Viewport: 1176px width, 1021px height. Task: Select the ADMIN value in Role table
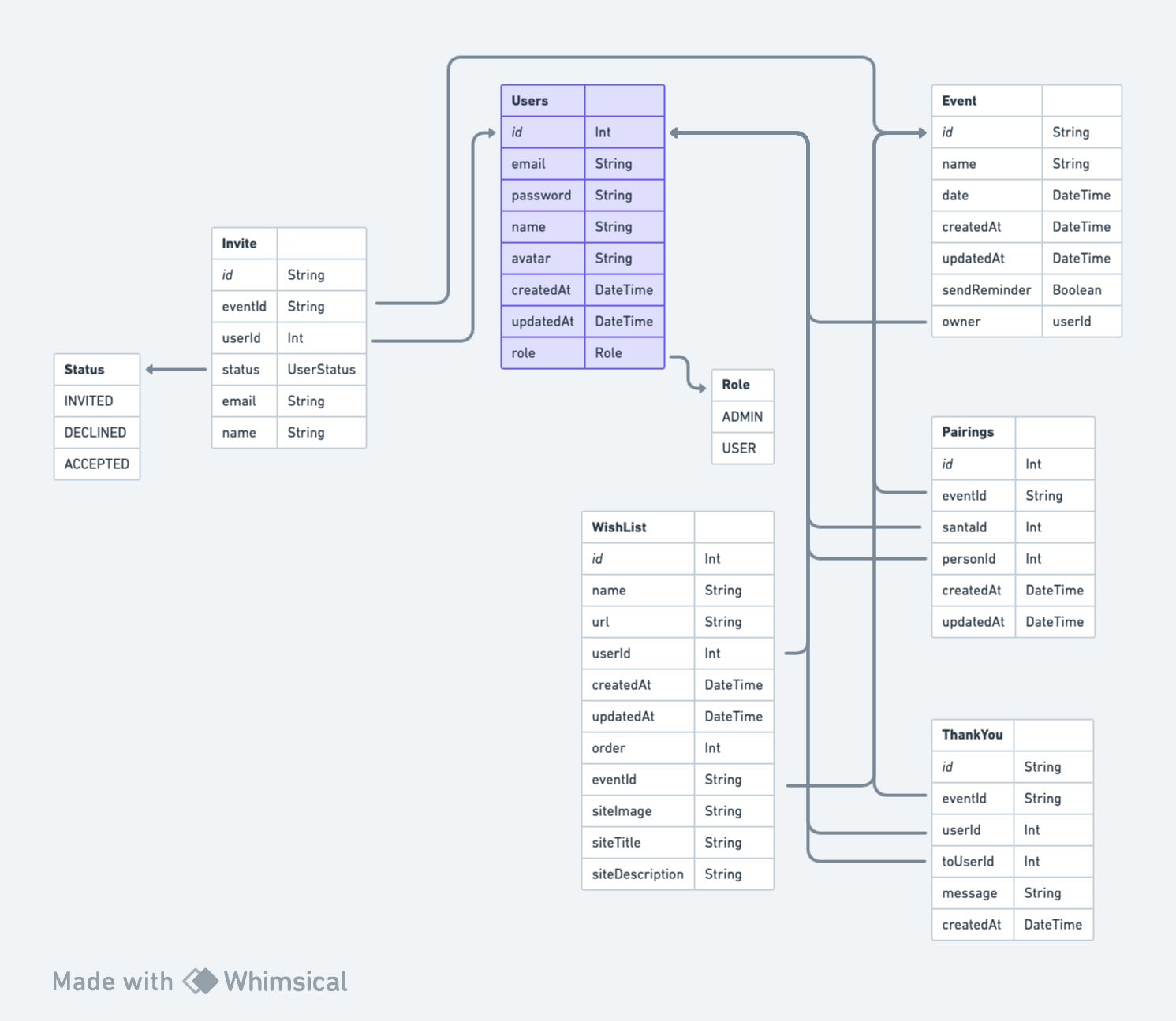coord(741,416)
